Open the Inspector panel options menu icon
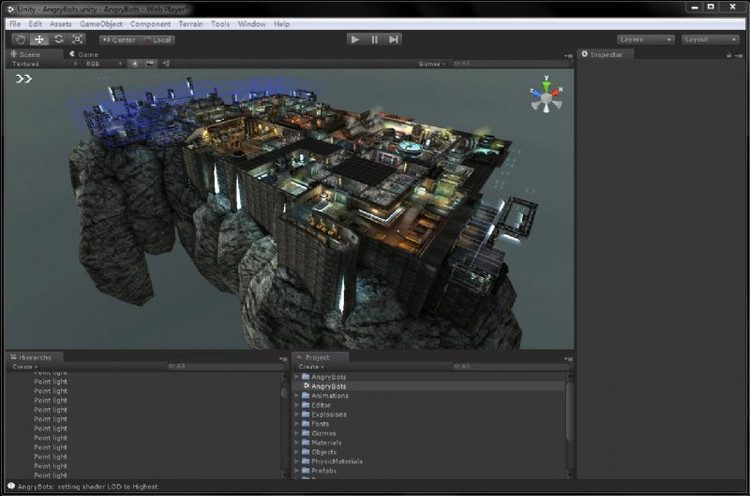 coord(739,55)
